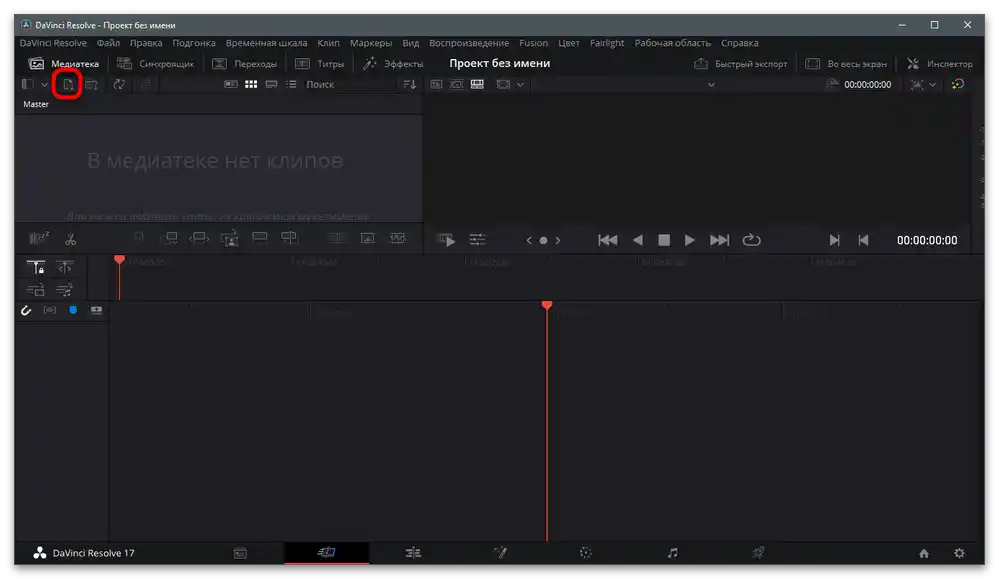Toggle the free playhead timeline option
Screen dimensions: 999x579
[x=64, y=268]
